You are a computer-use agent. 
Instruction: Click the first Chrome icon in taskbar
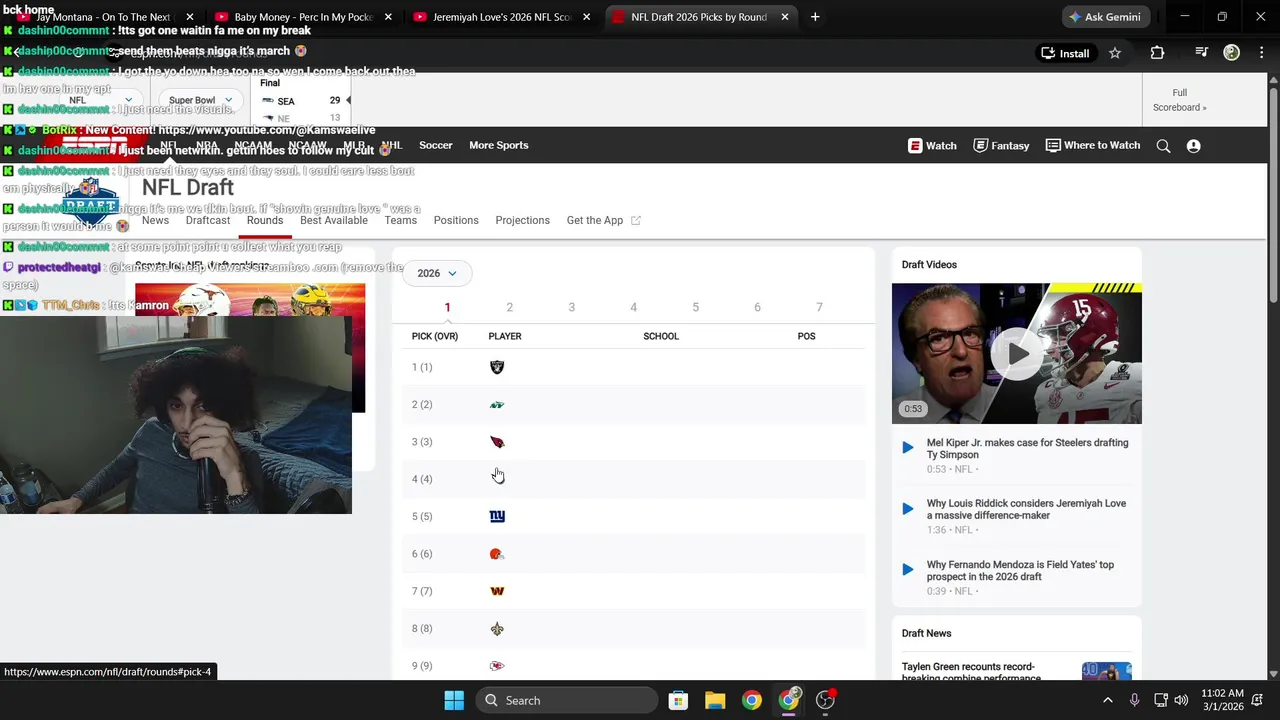pyautogui.click(x=752, y=700)
